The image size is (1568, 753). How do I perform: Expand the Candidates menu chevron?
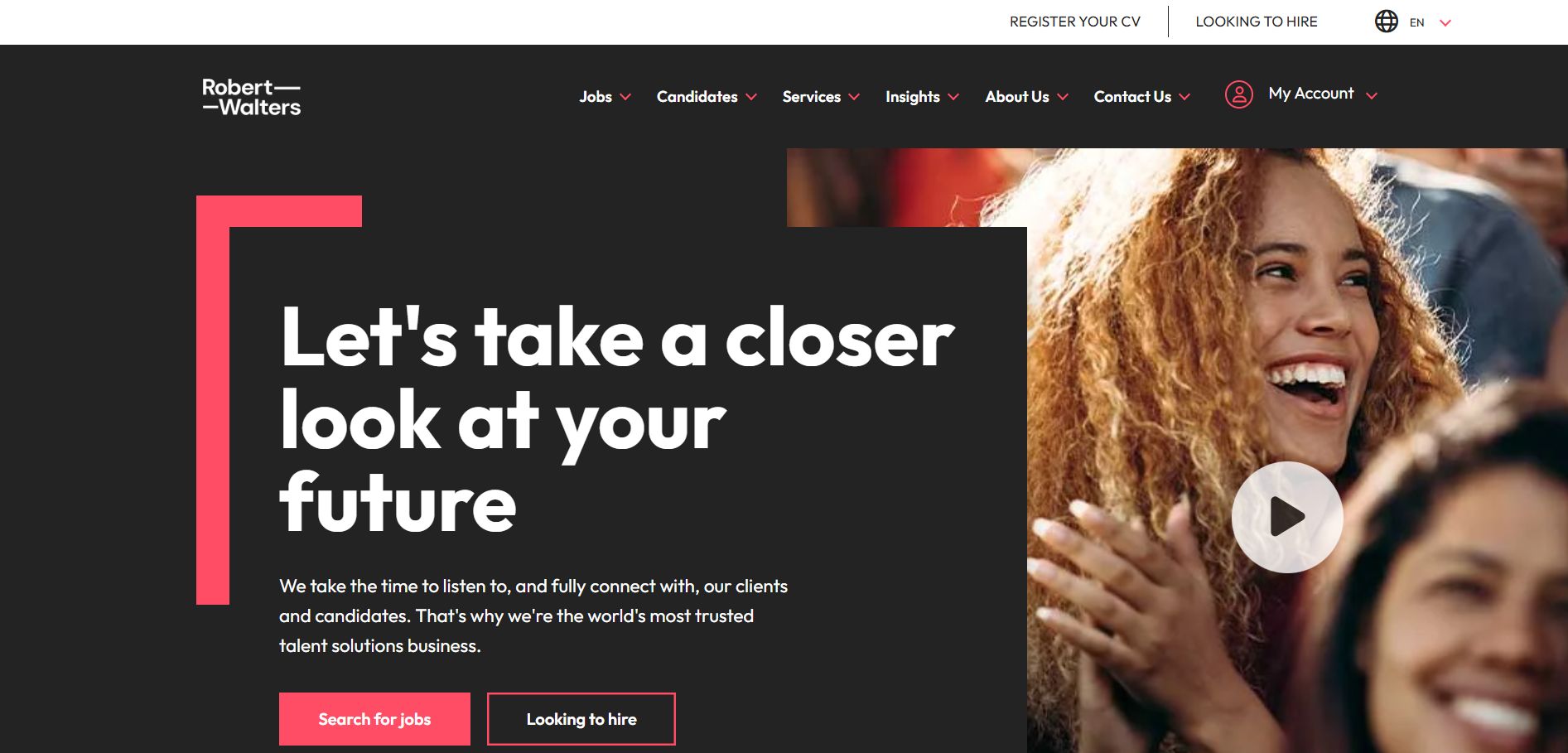point(751,97)
